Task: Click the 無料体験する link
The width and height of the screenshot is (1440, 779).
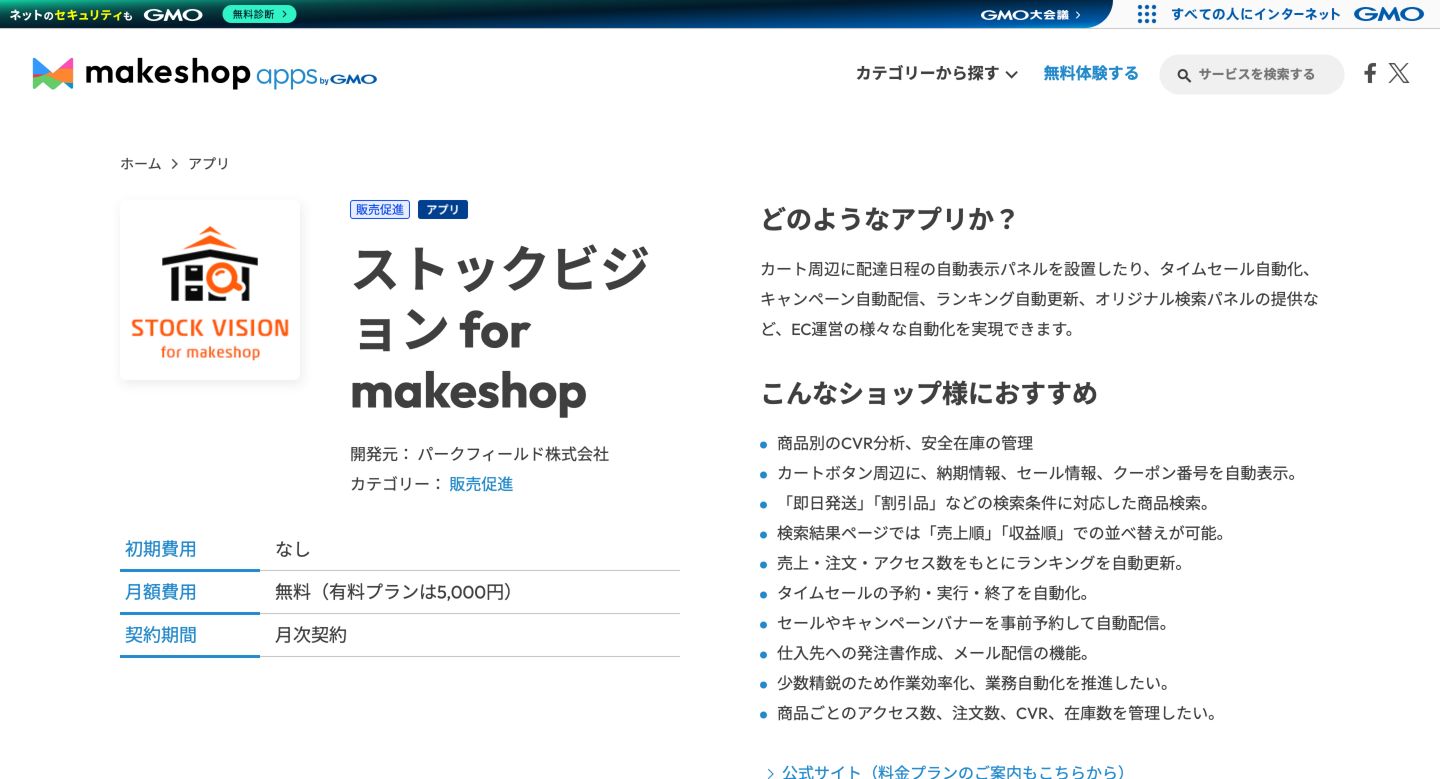Action: [1091, 73]
